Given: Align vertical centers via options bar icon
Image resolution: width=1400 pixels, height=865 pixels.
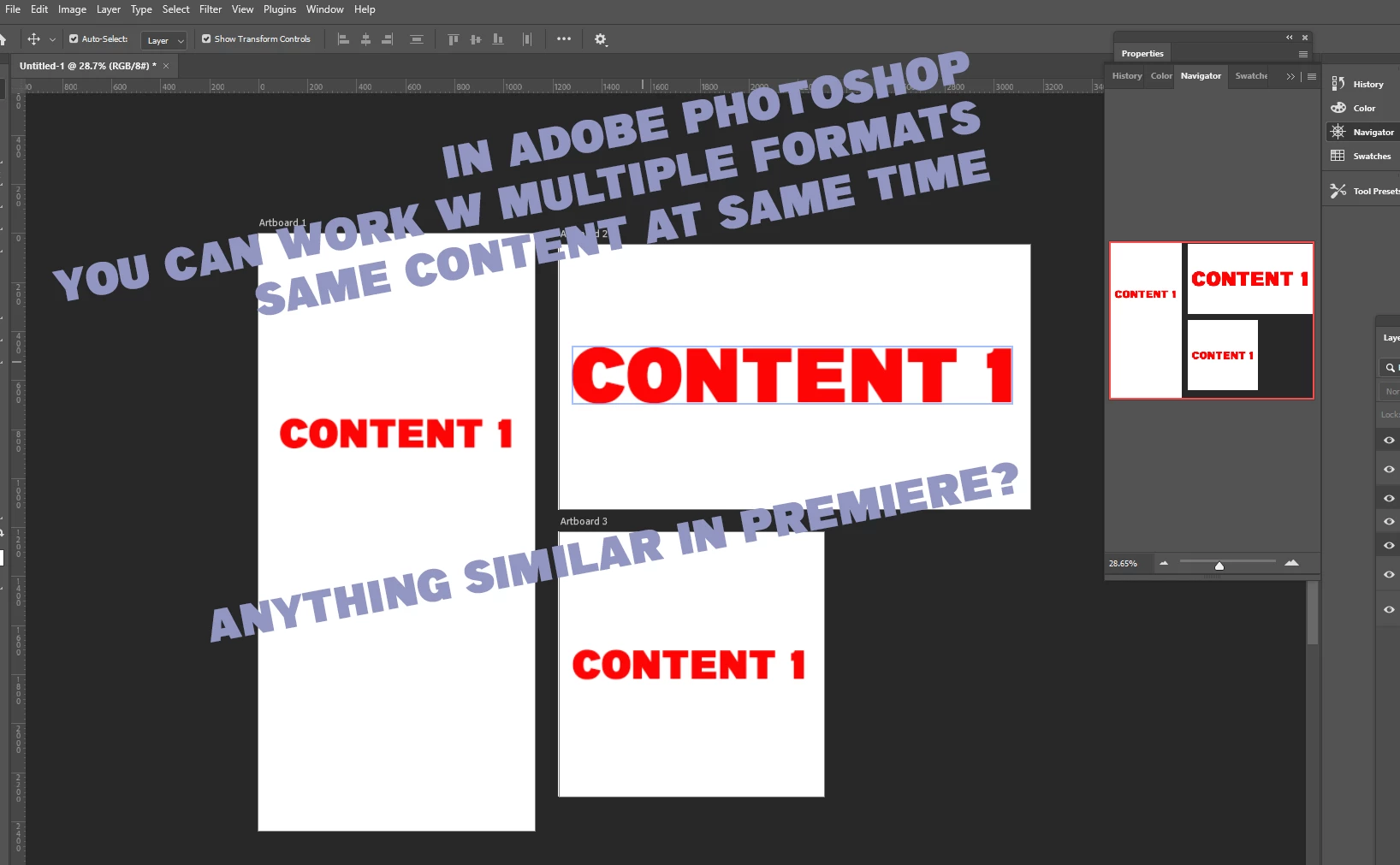Looking at the screenshot, I should [476, 39].
